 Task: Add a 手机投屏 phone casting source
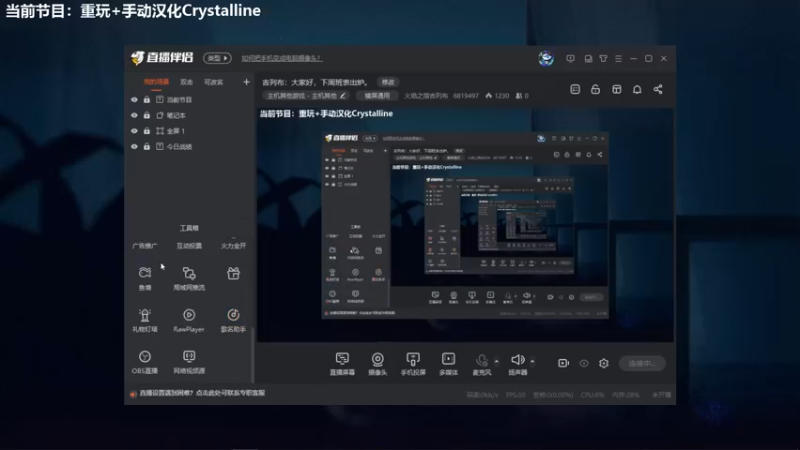click(x=413, y=364)
